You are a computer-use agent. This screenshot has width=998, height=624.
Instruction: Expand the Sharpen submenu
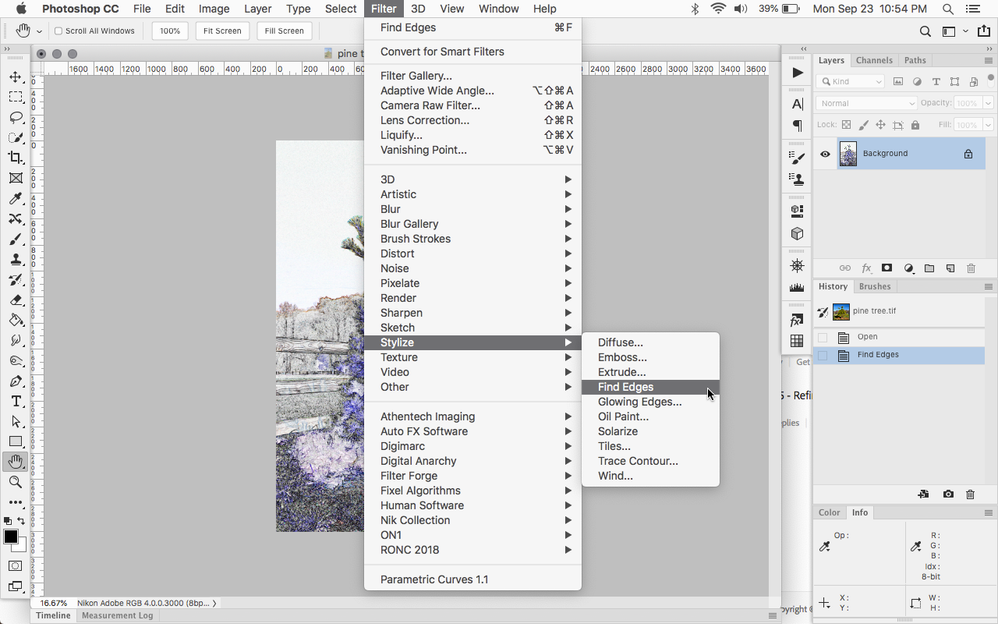click(472, 313)
